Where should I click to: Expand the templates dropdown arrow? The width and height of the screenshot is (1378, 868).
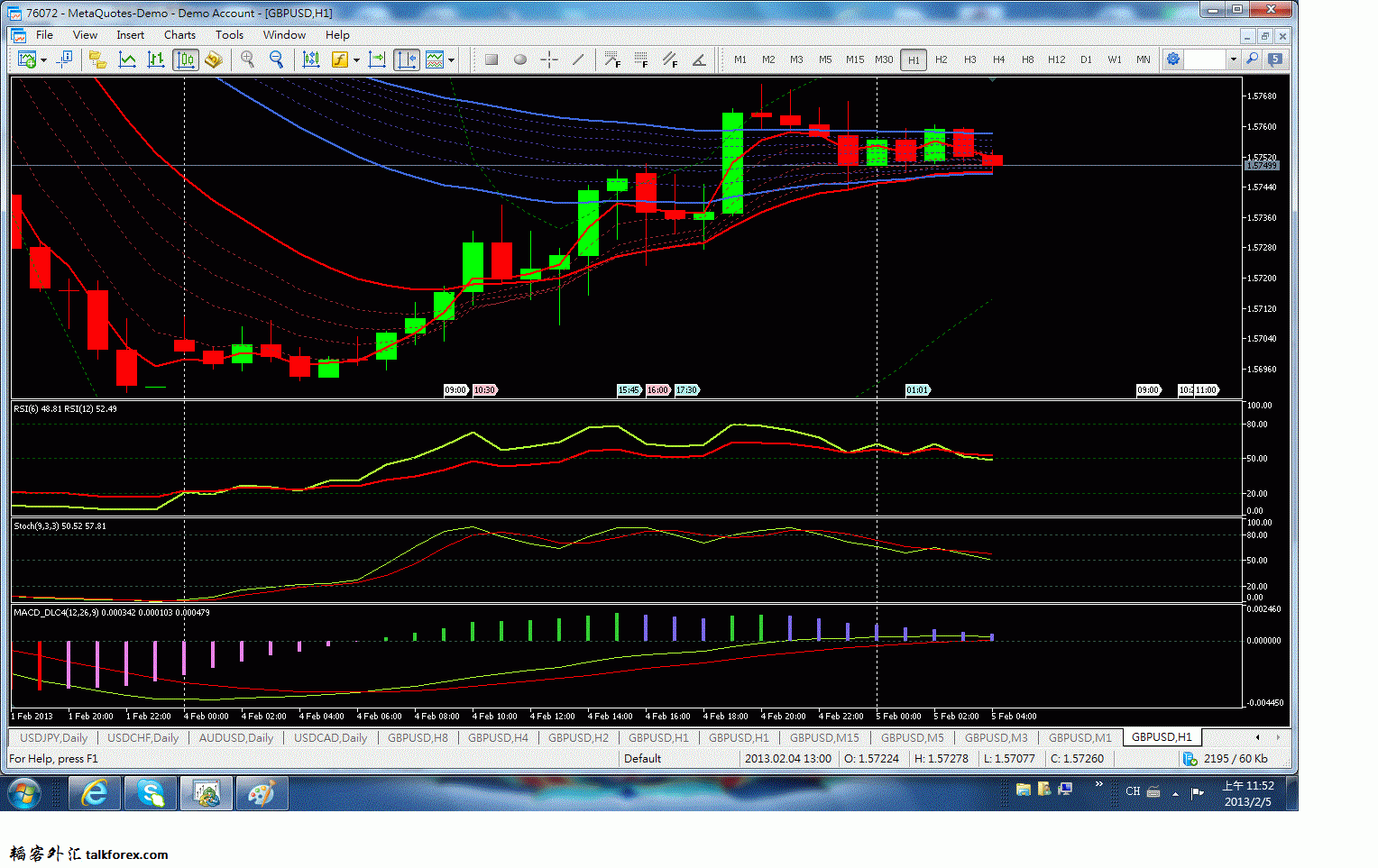[x=451, y=60]
